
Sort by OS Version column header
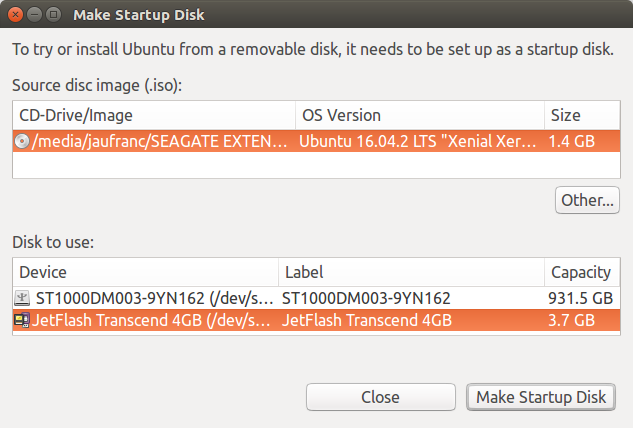click(x=420, y=115)
